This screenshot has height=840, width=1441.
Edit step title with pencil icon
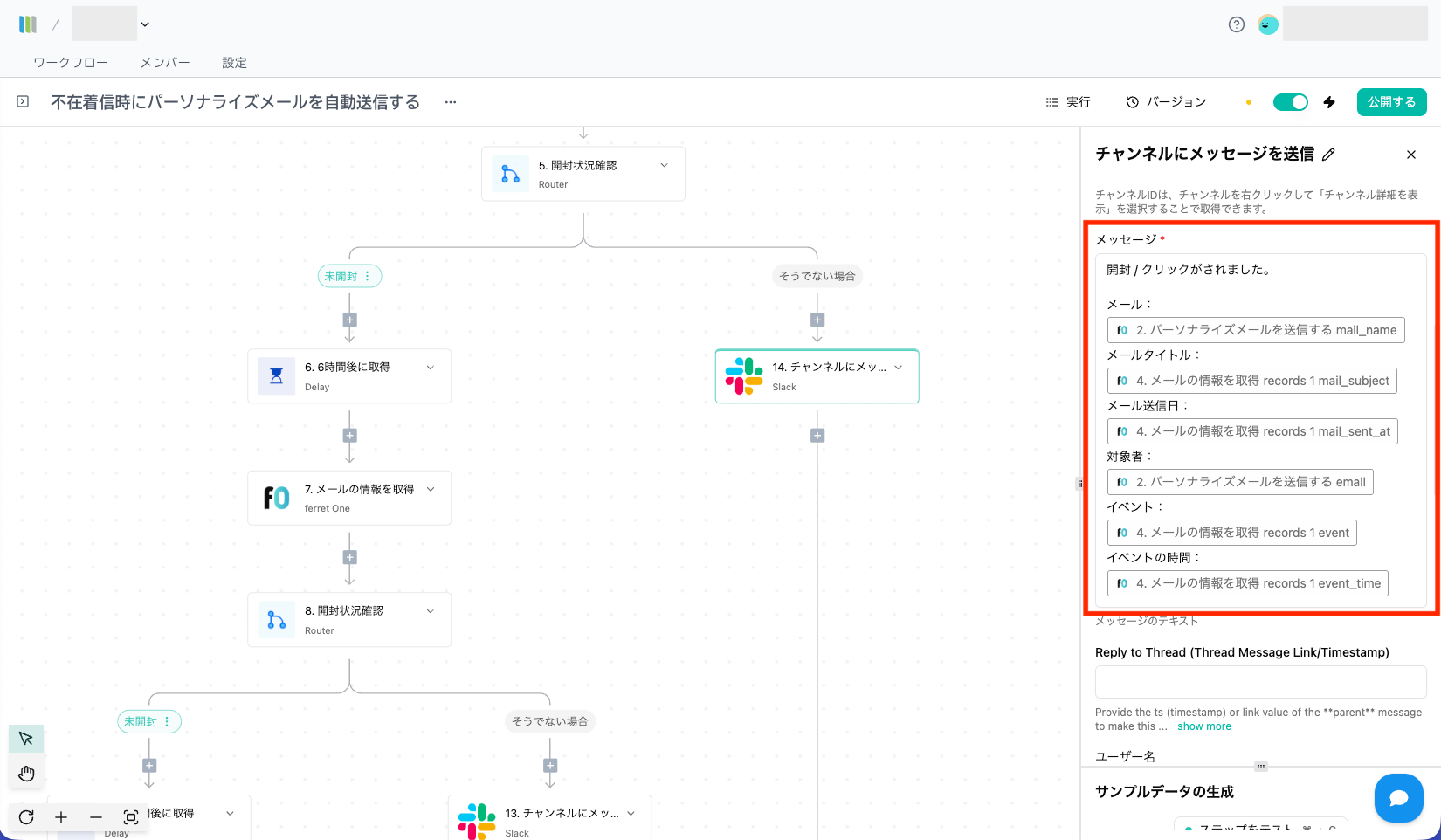coord(1328,155)
